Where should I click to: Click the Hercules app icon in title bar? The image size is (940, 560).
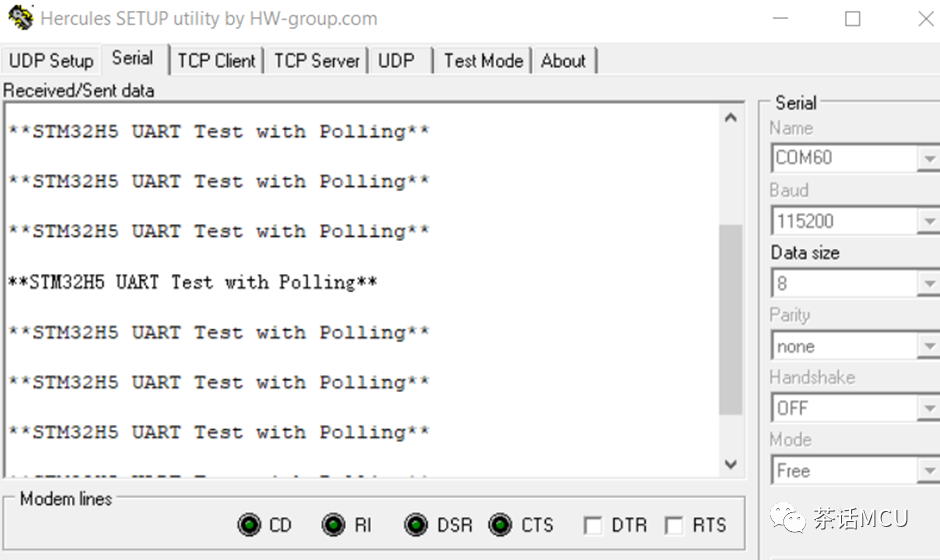(20, 18)
